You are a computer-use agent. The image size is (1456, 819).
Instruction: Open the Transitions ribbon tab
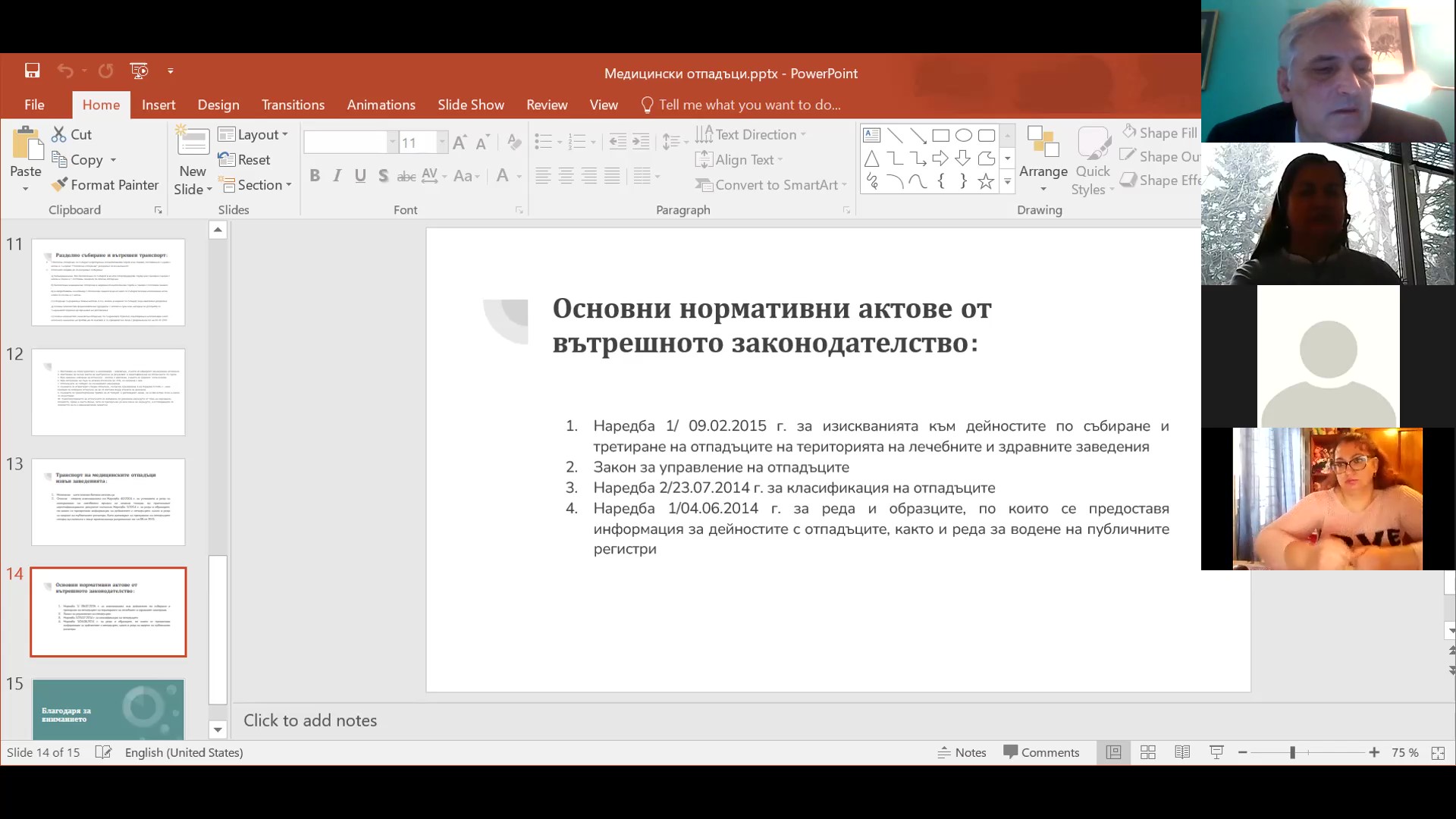(293, 105)
